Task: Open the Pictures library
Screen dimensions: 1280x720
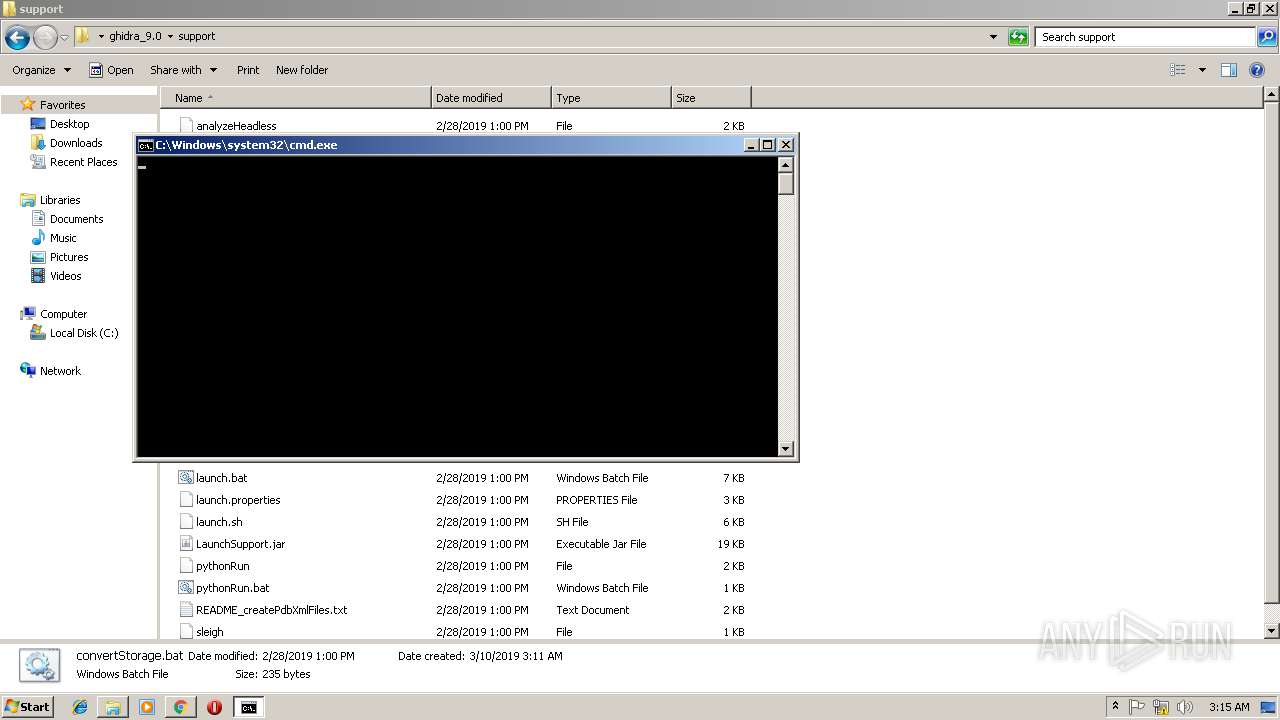Action: click(69, 257)
